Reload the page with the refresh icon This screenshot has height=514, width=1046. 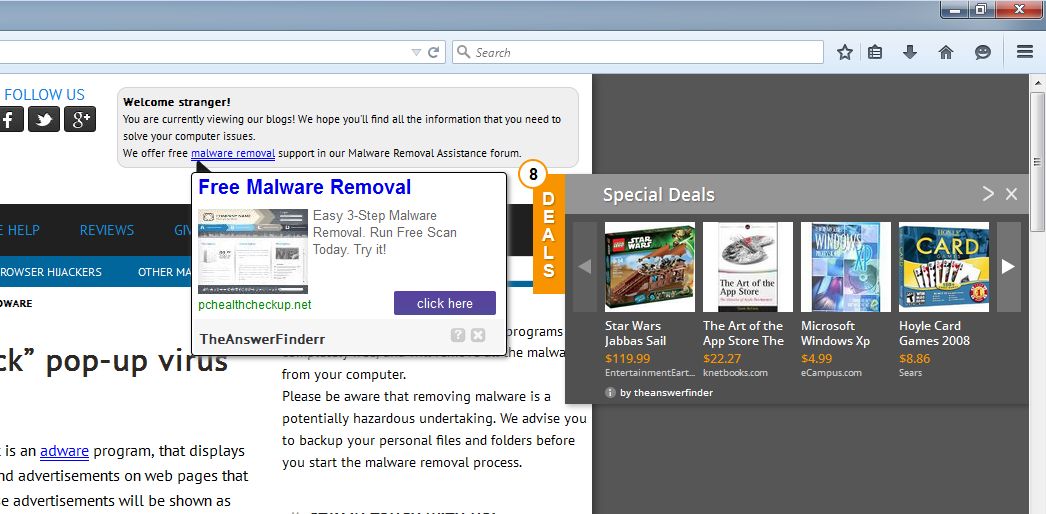click(433, 52)
